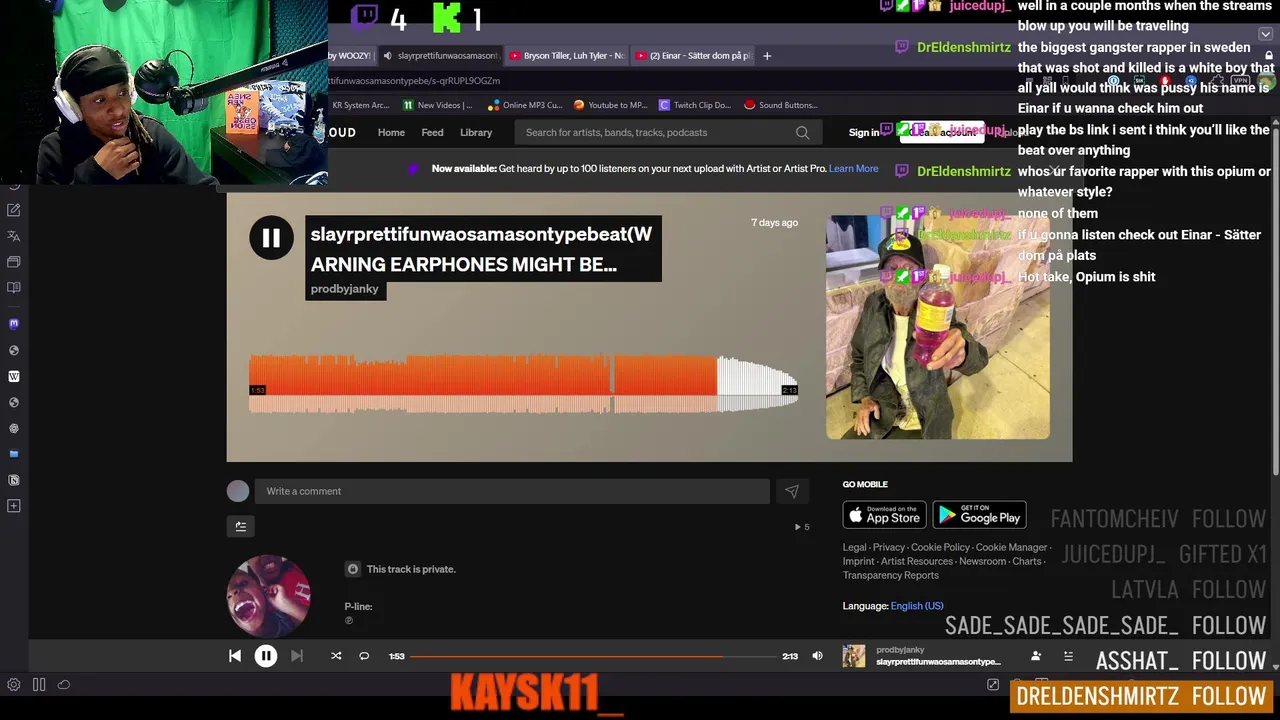The height and width of the screenshot is (720, 1280).
Task: Open the Notion sidebar web panel
Action: (x=14, y=480)
